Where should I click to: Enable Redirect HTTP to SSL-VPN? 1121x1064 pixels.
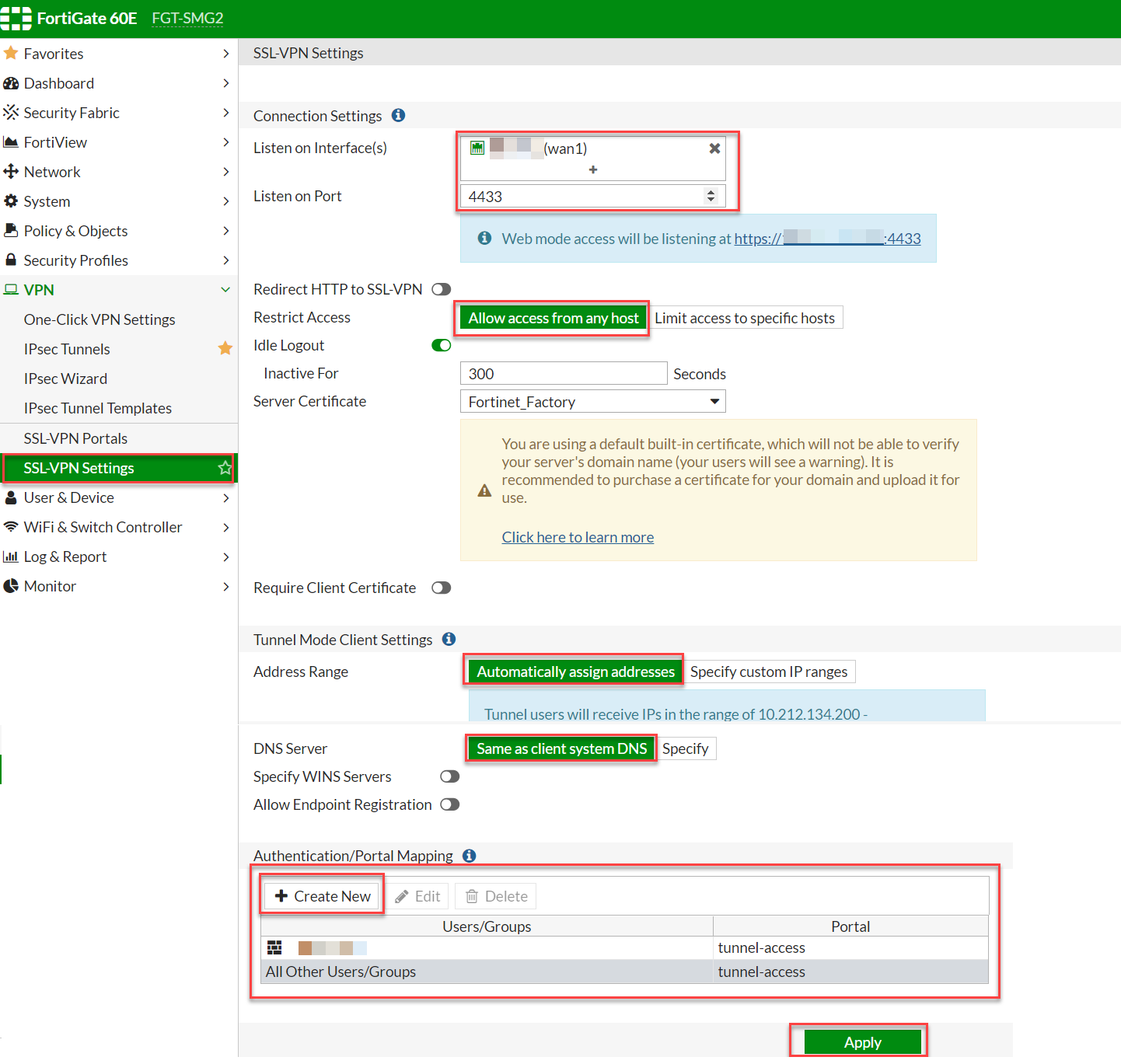click(x=442, y=289)
